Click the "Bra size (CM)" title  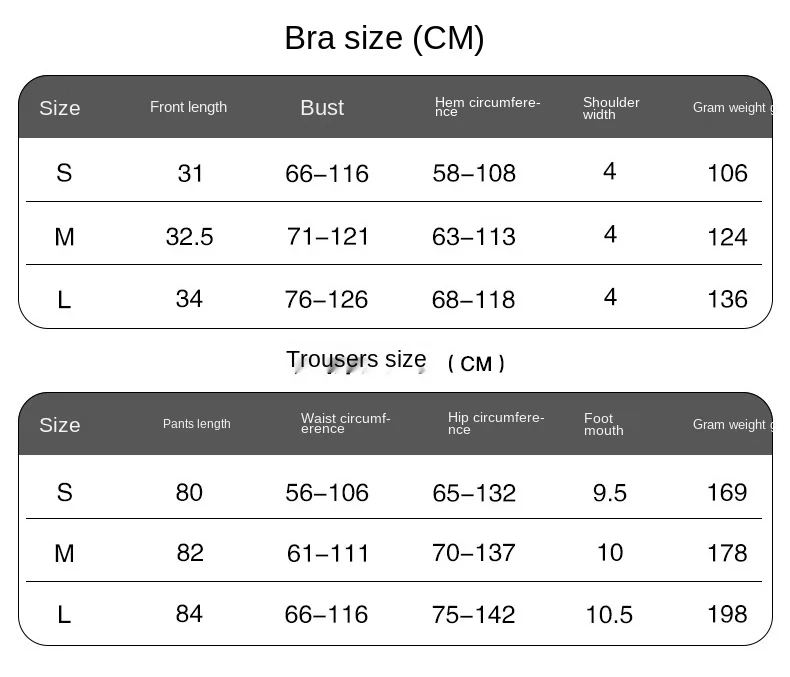384,38
